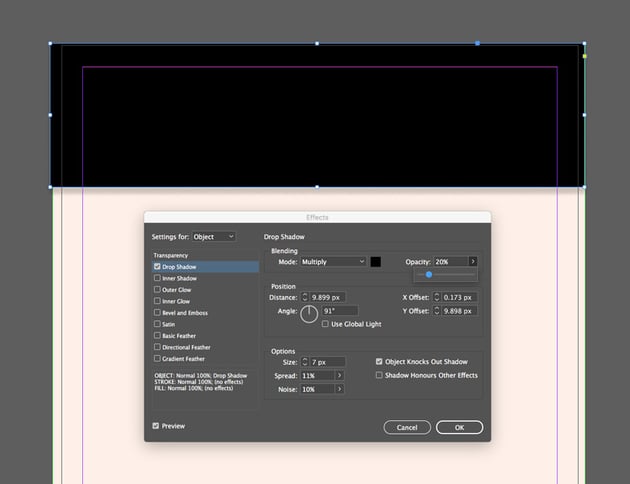Expand the Spread slider arrow
Screen dimensions: 630x484
coord(340,376)
